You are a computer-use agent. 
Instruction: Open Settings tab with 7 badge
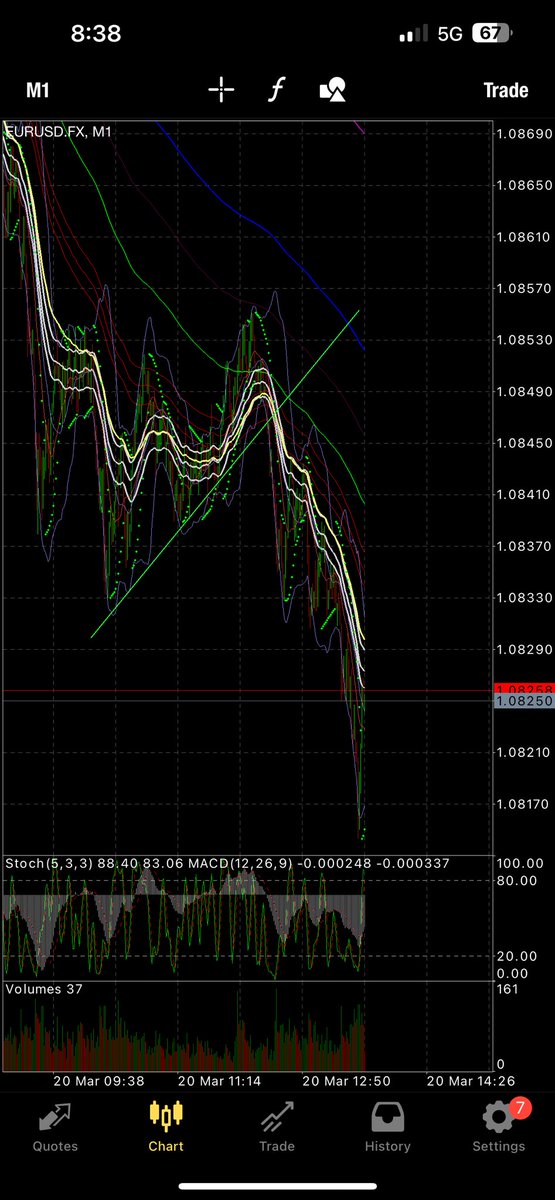pyautogui.click(x=499, y=1125)
